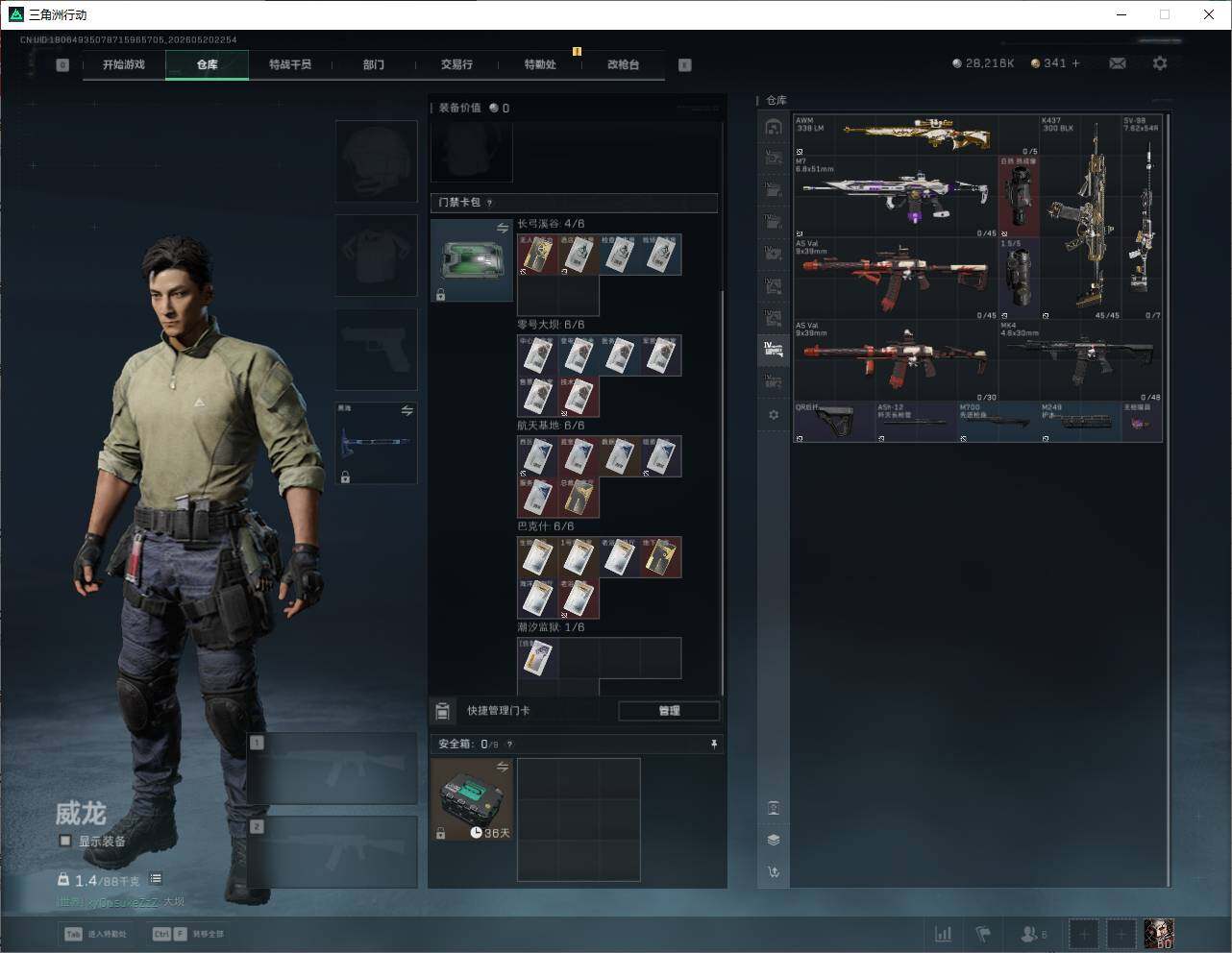Open the weight details list icon
The width and height of the screenshot is (1232, 953).
pyautogui.click(x=156, y=879)
